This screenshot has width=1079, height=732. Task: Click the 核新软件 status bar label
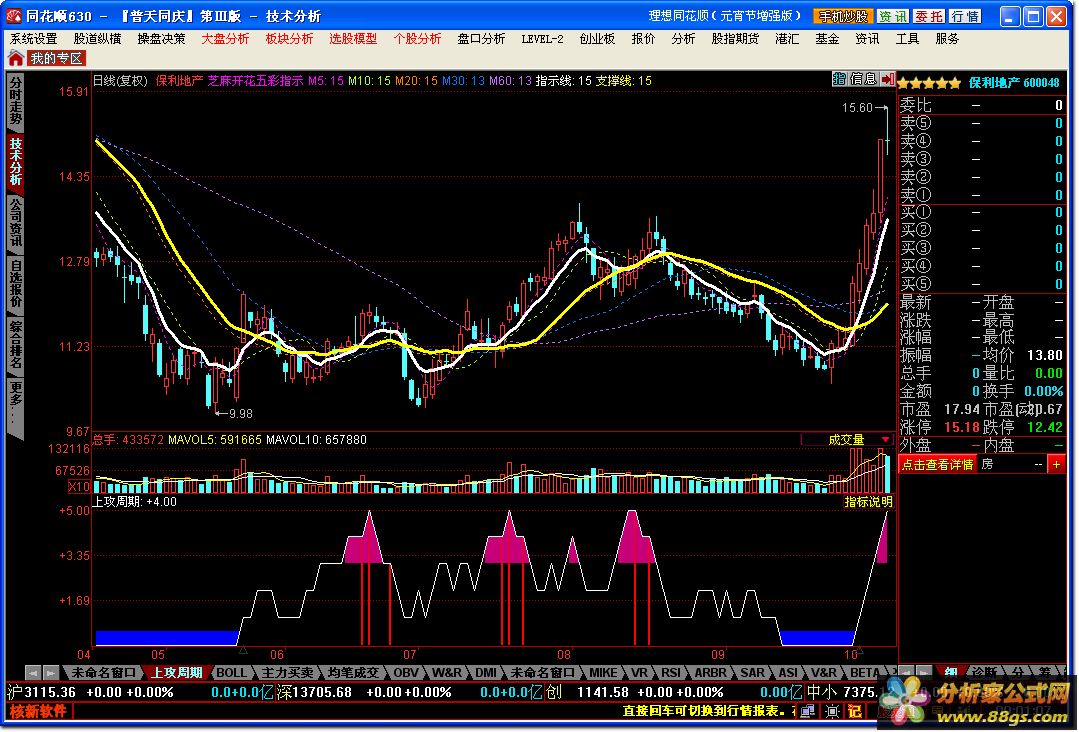click(39, 711)
